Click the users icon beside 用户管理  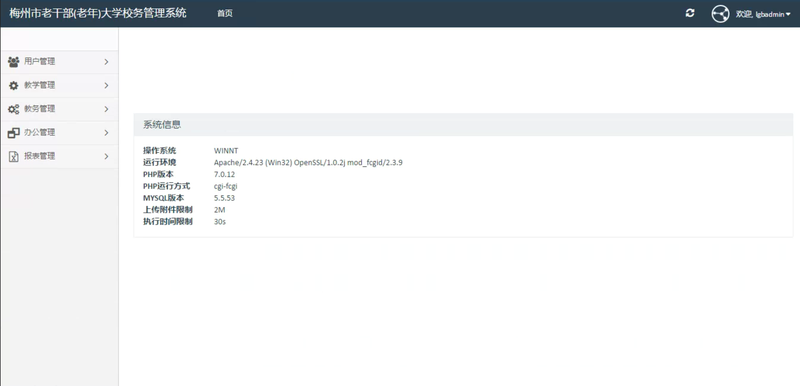13,62
